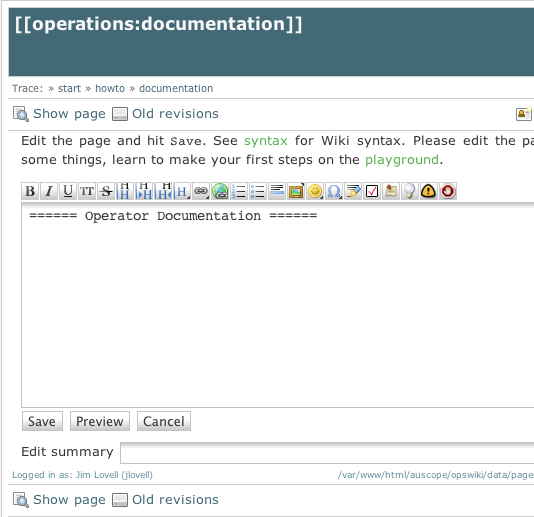Screen dimensions: 534x517
Task: Insert checkbox todo item from toolbar
Action: tap(372, 191)
